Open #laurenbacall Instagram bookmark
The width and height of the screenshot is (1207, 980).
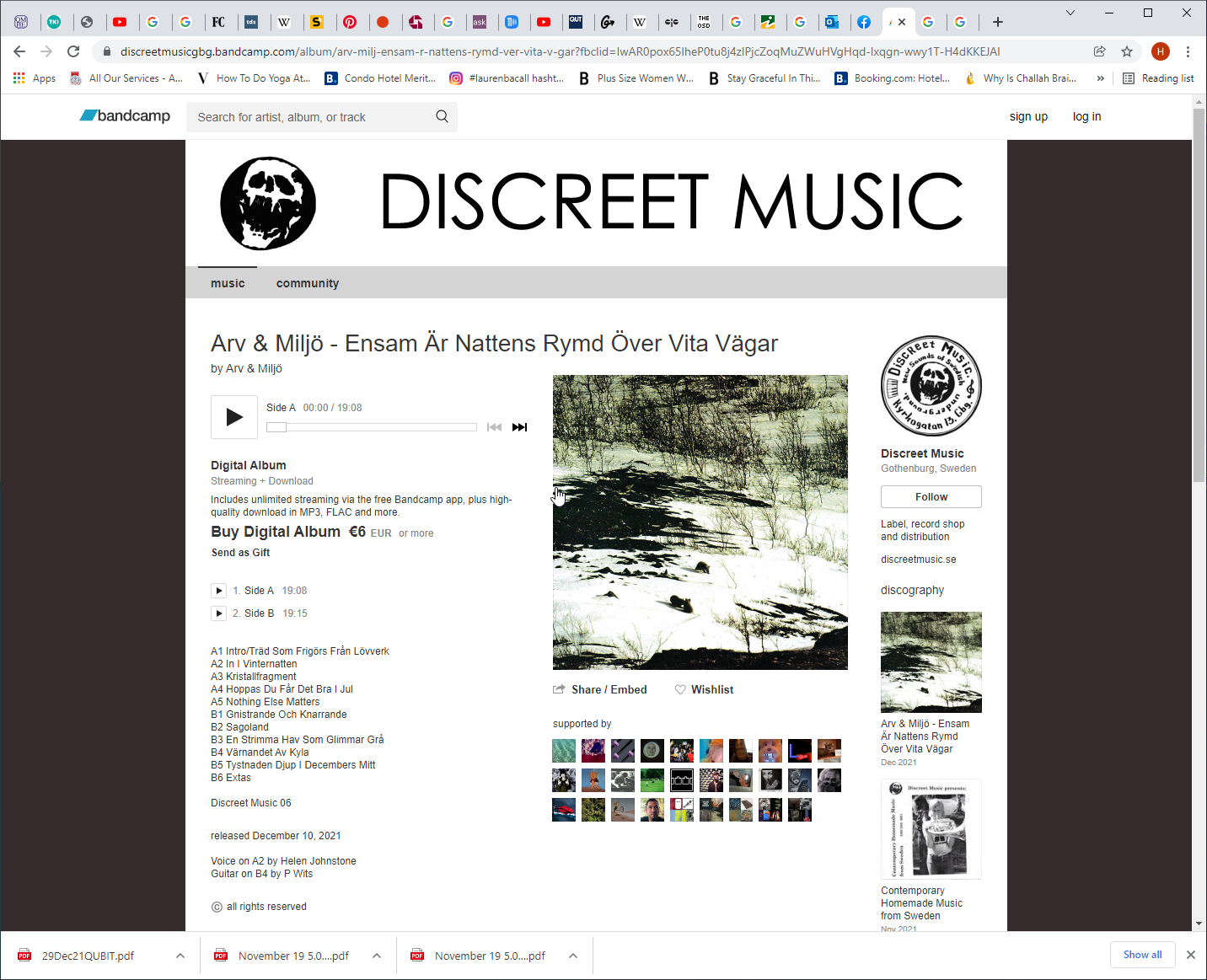tap(507, 78)
